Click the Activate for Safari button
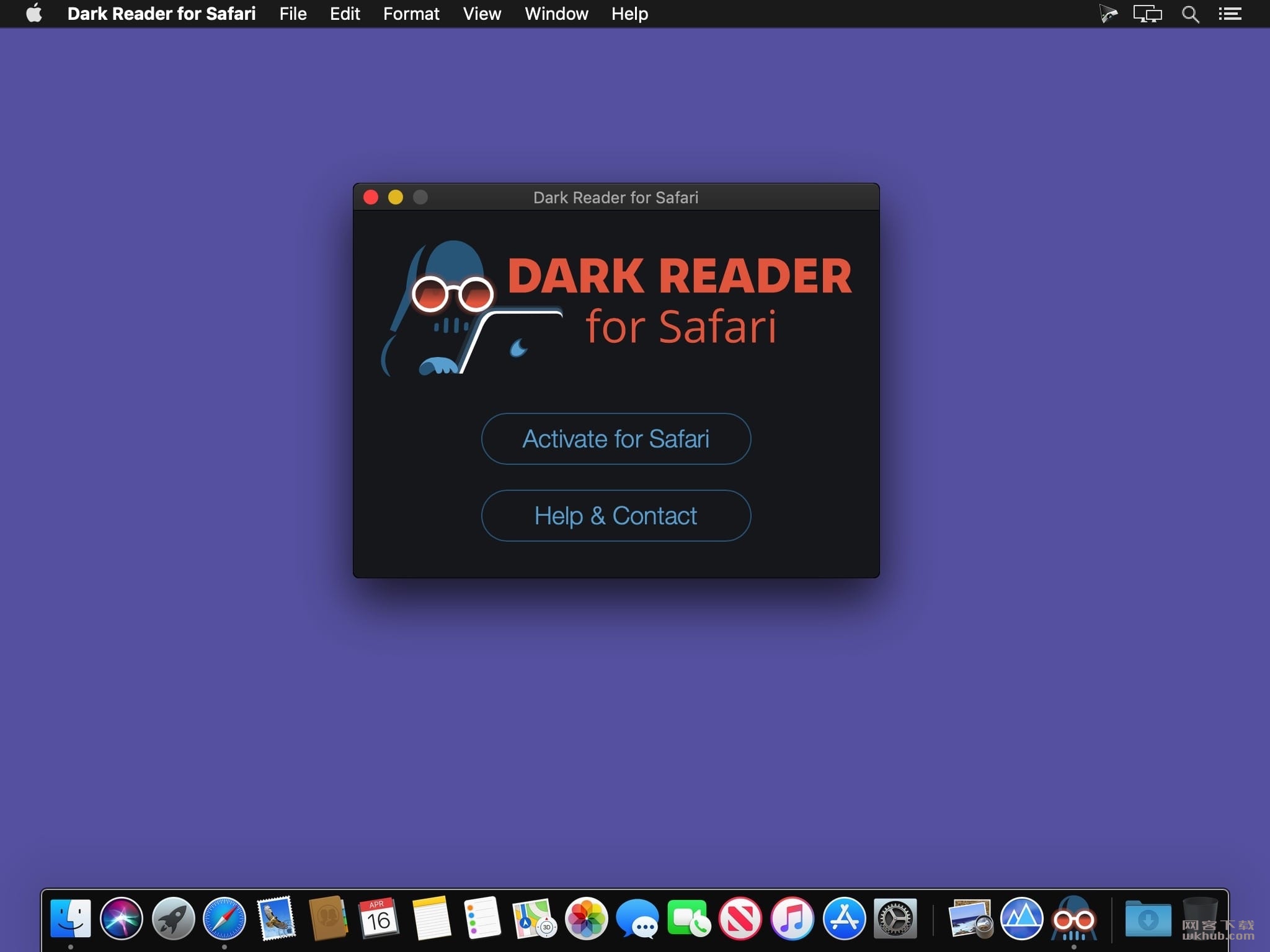Image resolution: width=1270 pixels, height=952 pixels. (x=616, y=439)
